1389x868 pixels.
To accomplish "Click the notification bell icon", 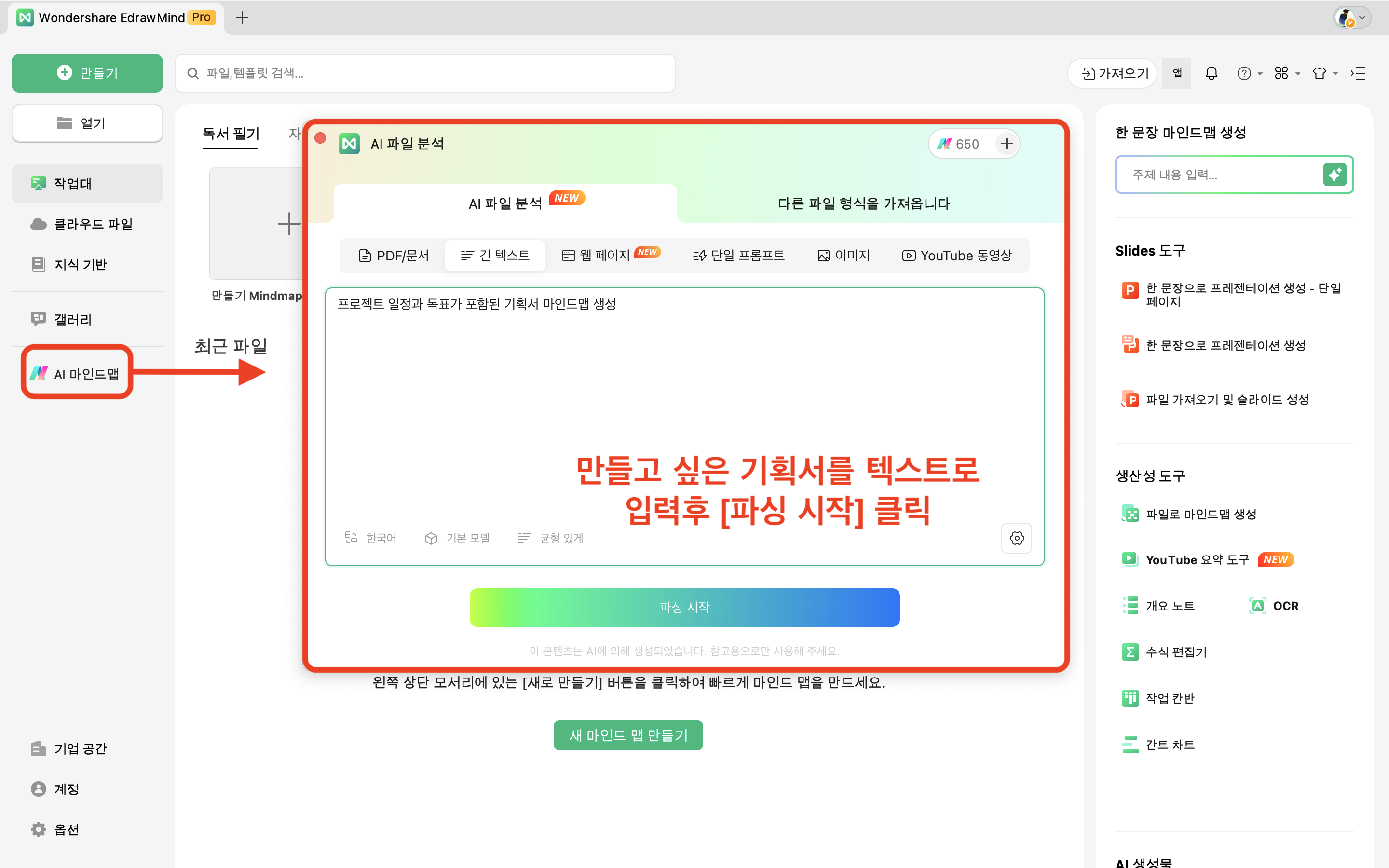I will [1211, 73].
